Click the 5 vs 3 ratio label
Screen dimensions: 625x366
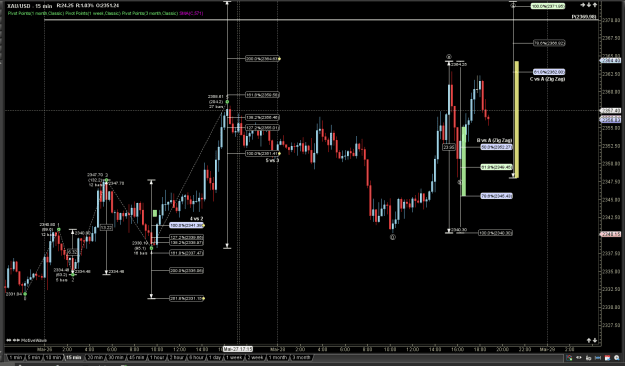[272, 160]
